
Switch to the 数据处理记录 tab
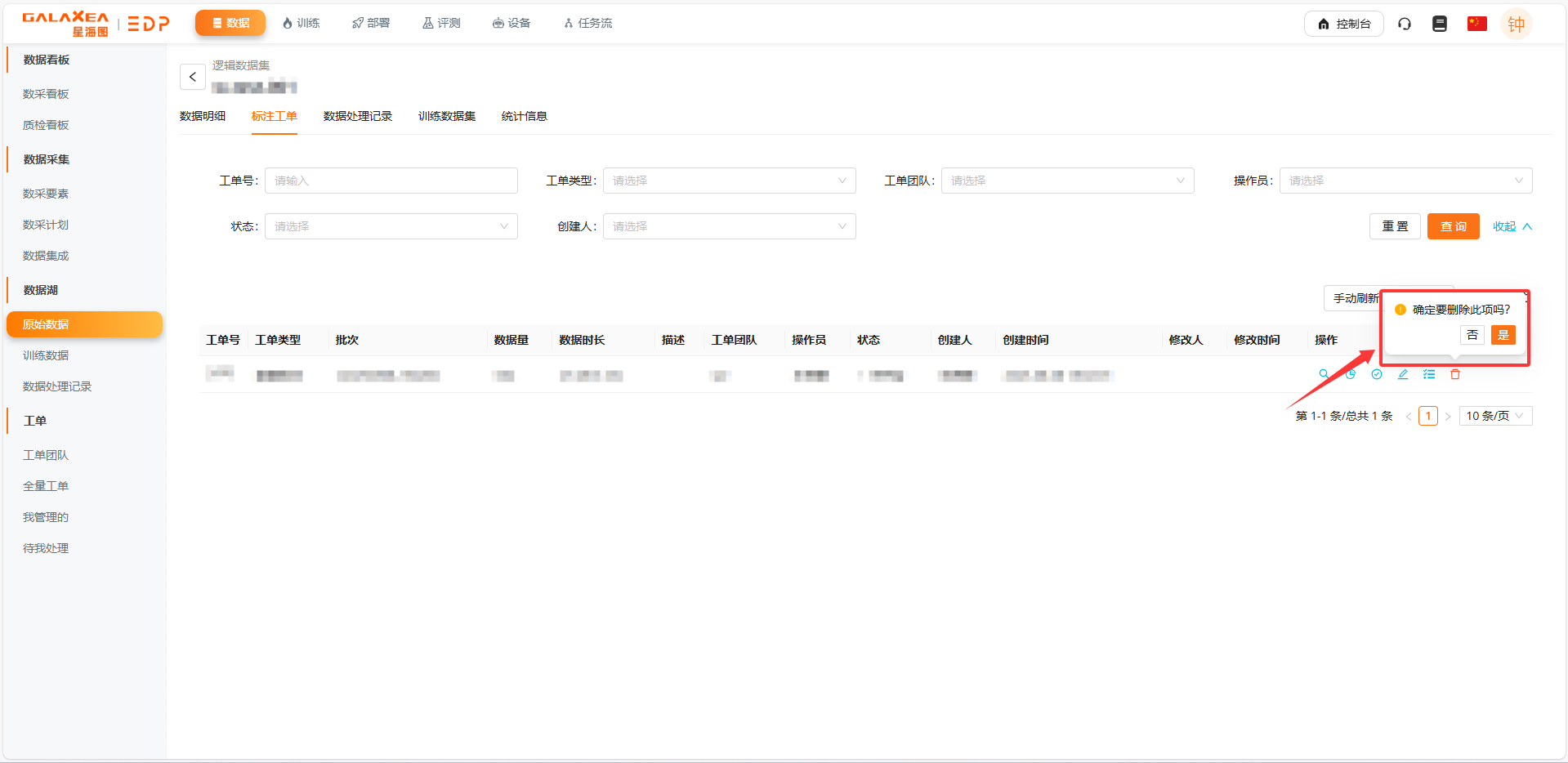(357, 116)
